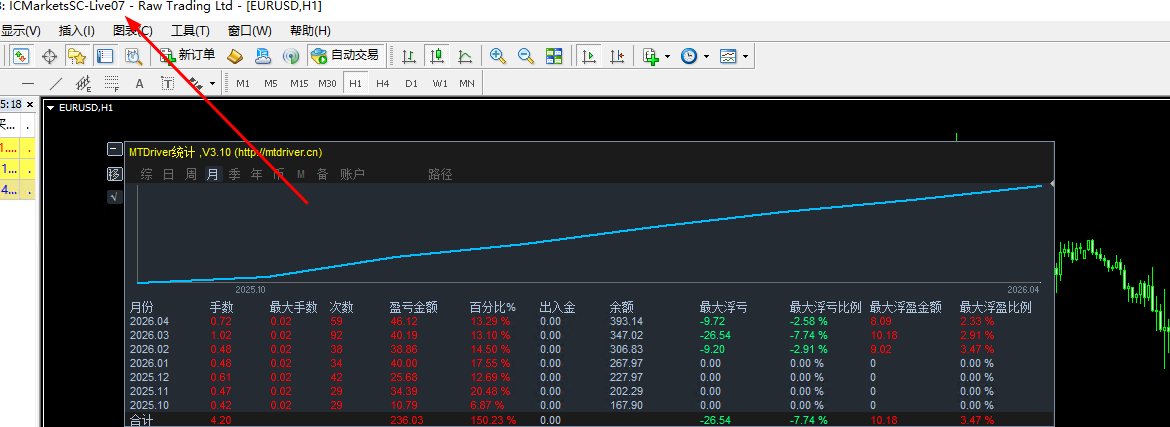
Task: Toggle the Terminal panel icon
Action: 105,56
